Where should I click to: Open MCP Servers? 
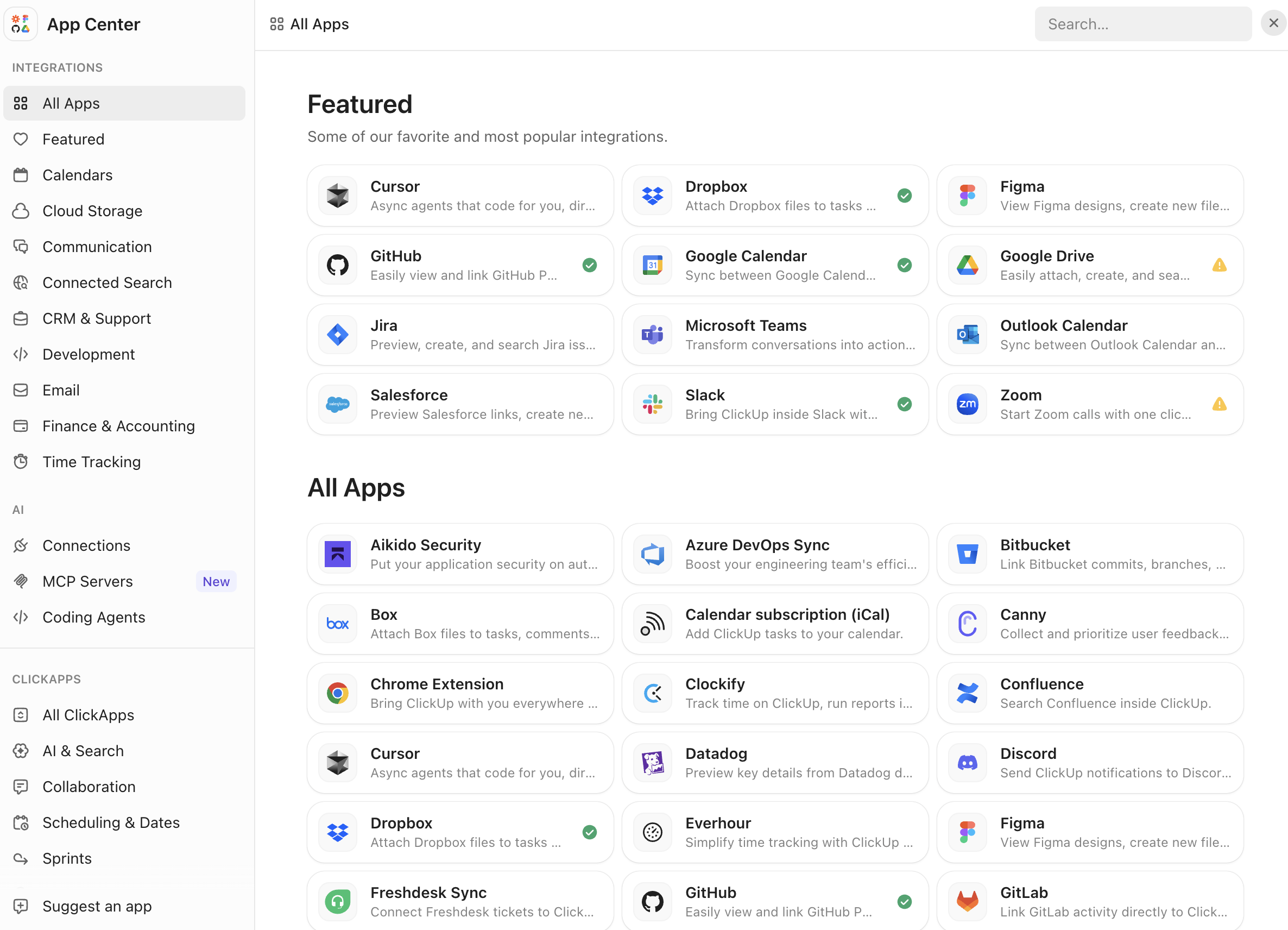124,581
